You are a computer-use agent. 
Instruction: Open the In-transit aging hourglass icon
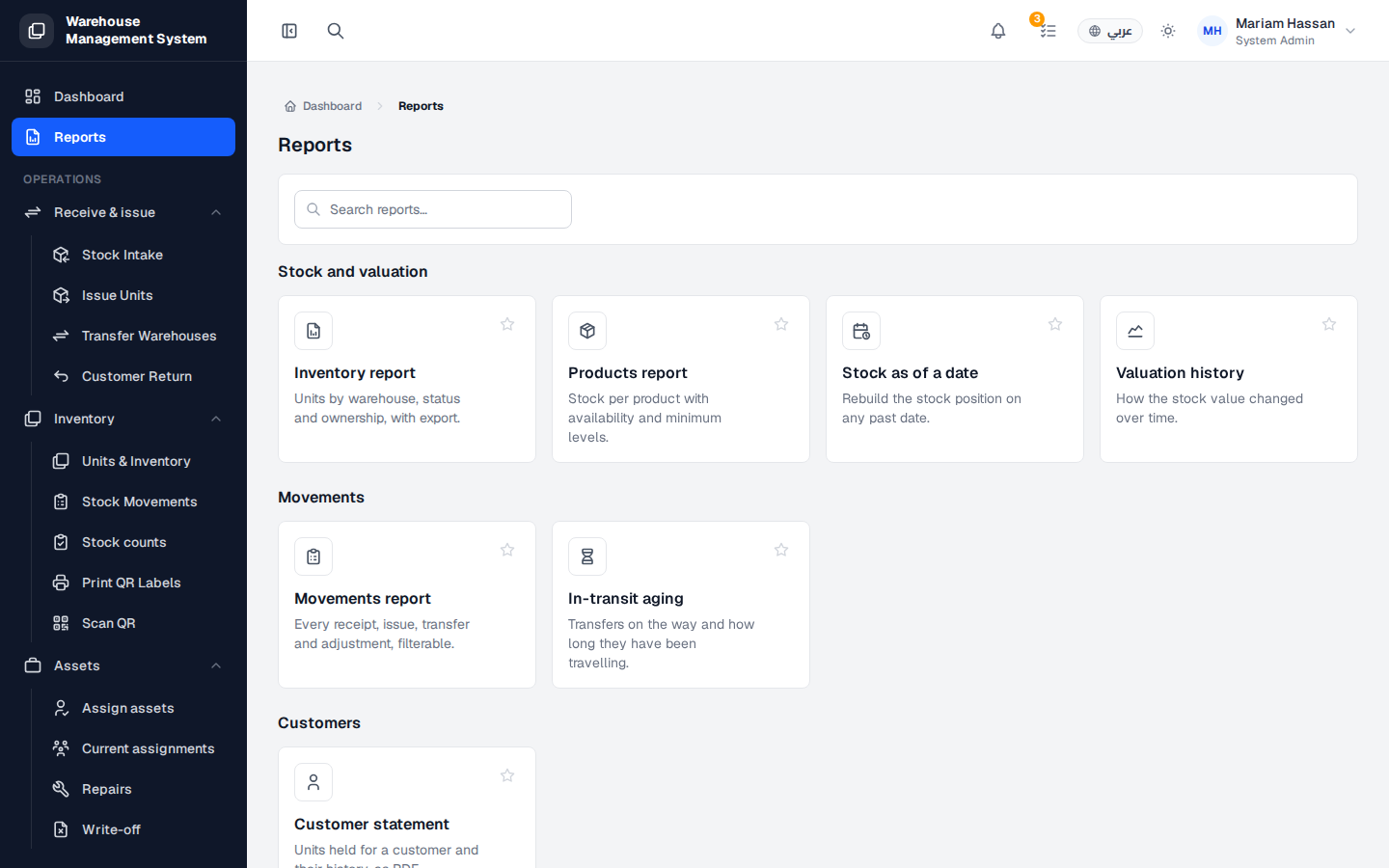[587, 556]
